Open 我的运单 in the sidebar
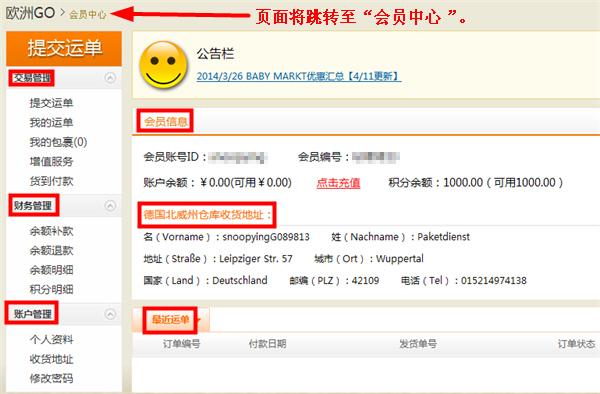Image resolution: width=600 pixels, height=394 pixels. (51, 122)
